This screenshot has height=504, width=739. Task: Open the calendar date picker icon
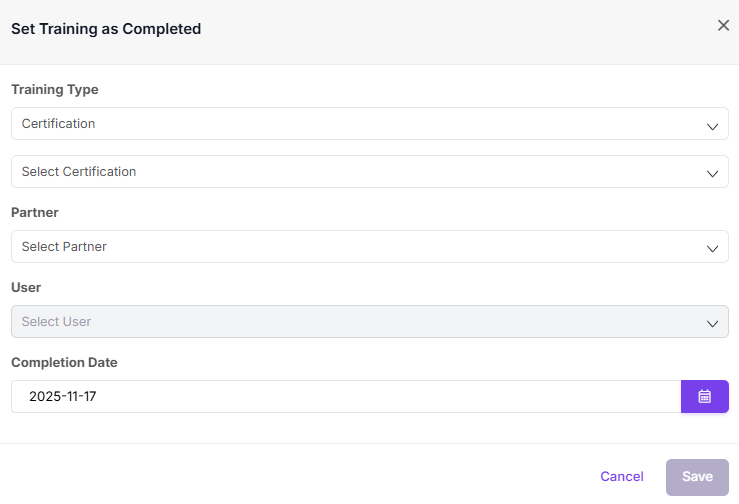704,396
